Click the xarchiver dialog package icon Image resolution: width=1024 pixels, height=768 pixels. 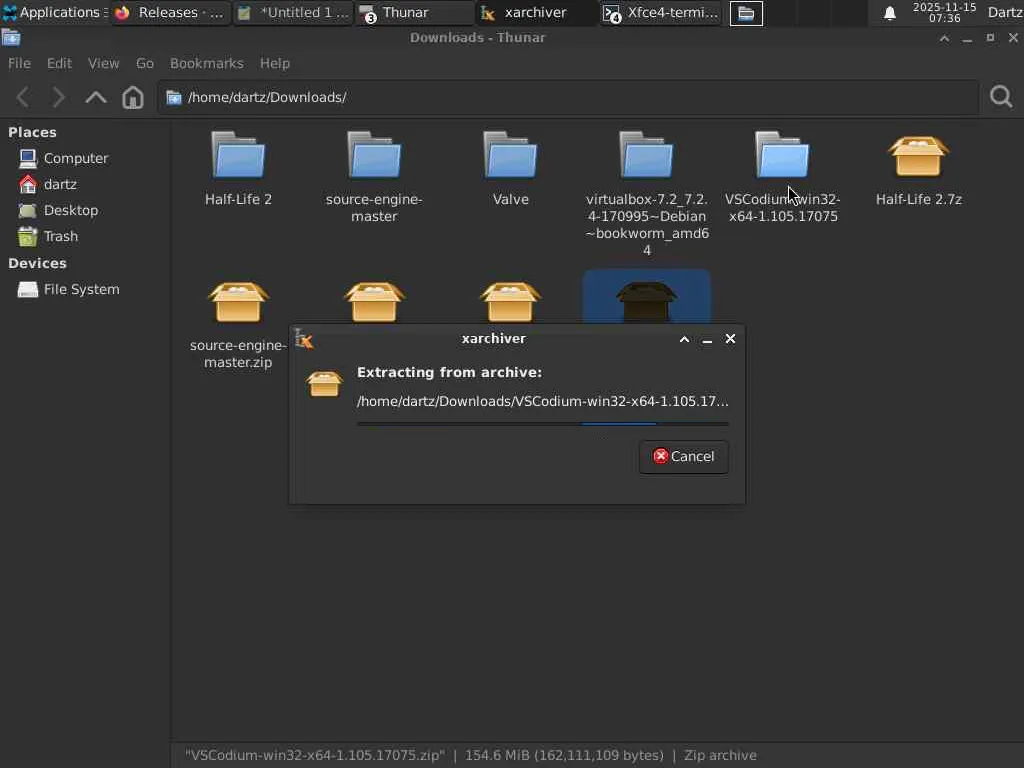[x=324, y=384]
